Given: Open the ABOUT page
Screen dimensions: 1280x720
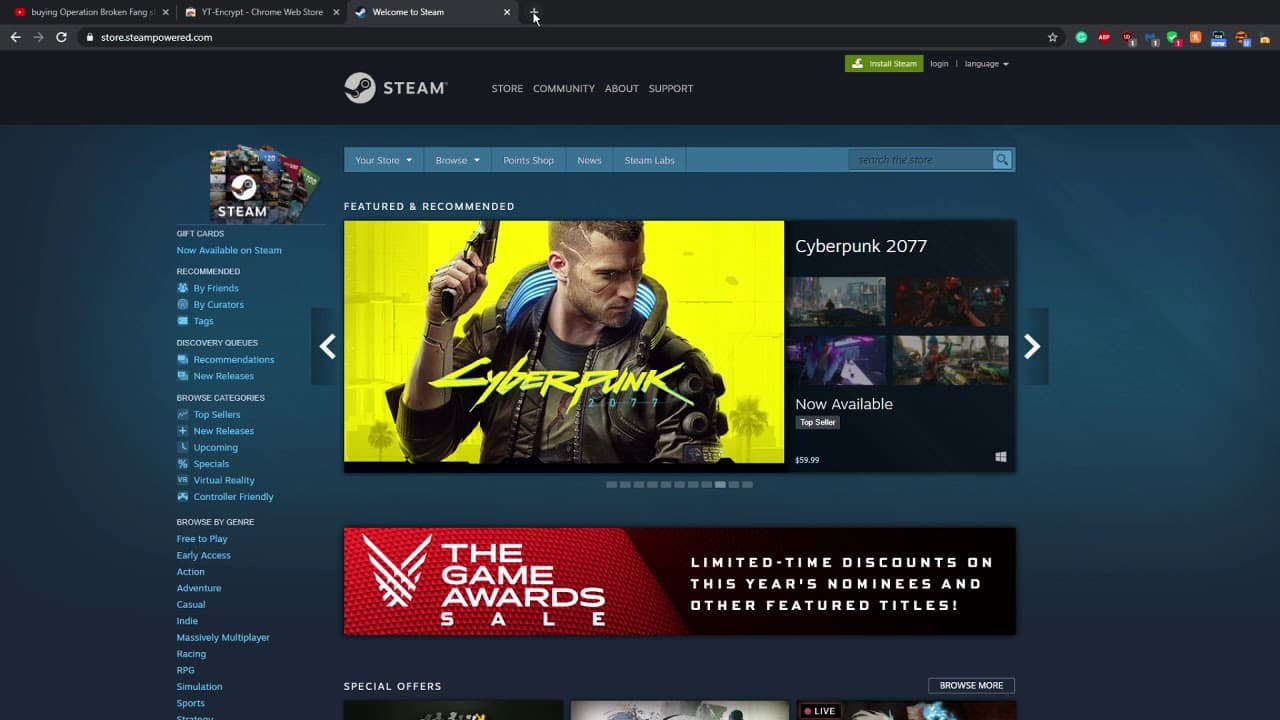Looking at the screenshot, I should [621, 88].
